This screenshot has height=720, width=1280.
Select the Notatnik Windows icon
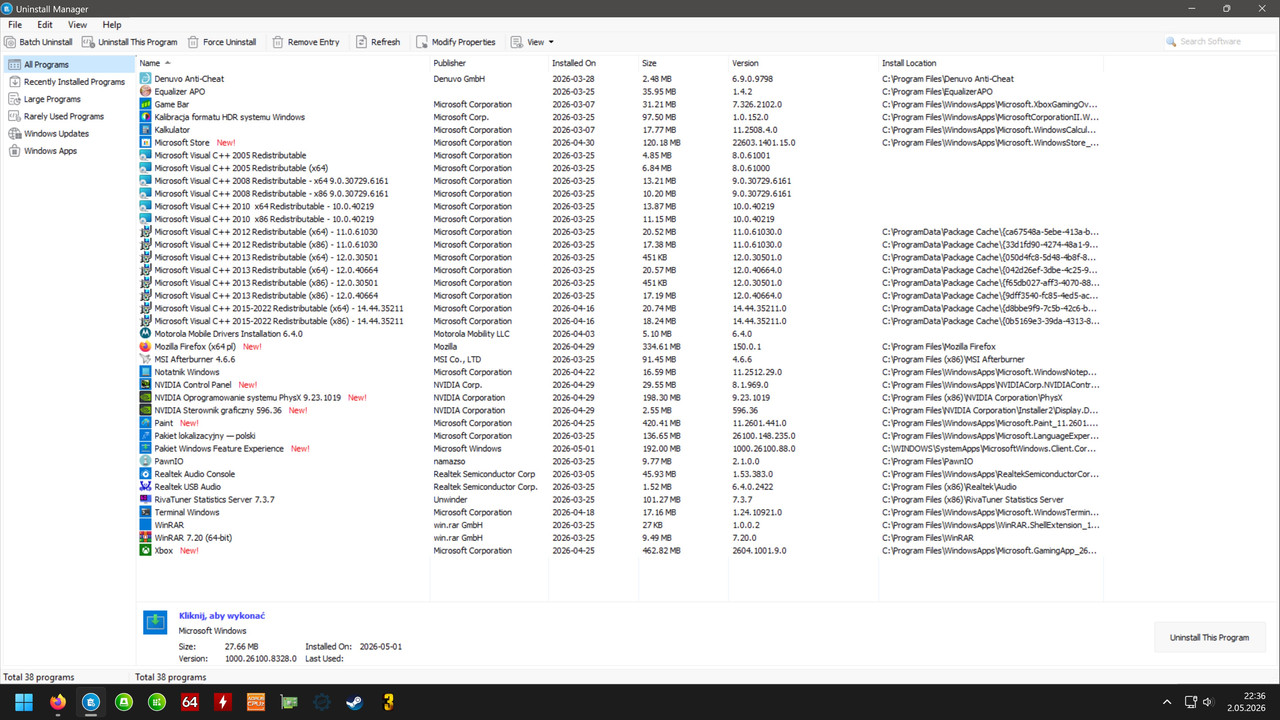[x=146, y=372]
